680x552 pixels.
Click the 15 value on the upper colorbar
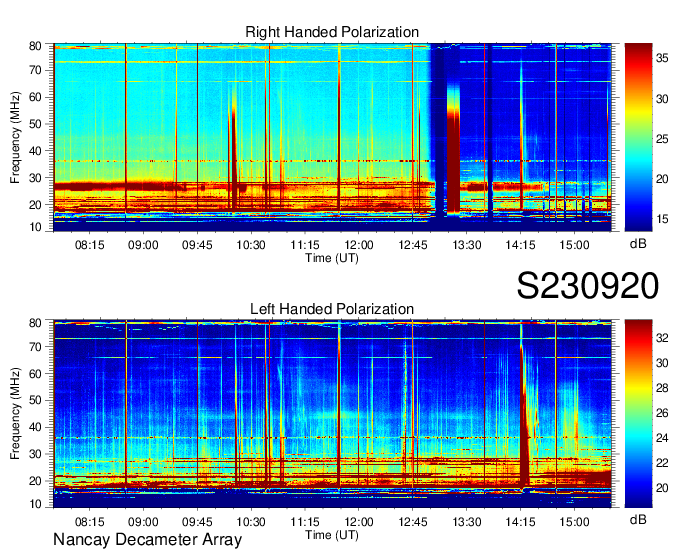(x=662, y=219)
